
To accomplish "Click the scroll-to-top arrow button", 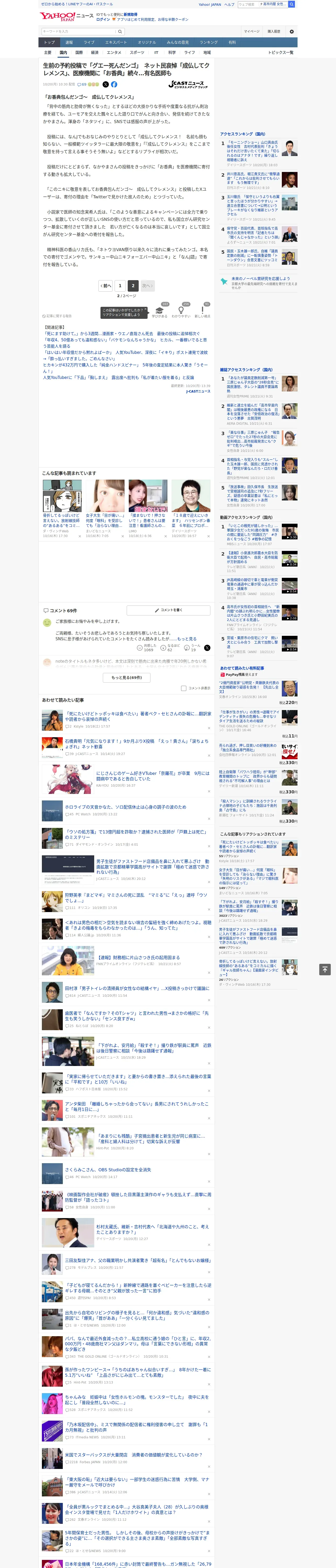I will (x=325, y=969).
